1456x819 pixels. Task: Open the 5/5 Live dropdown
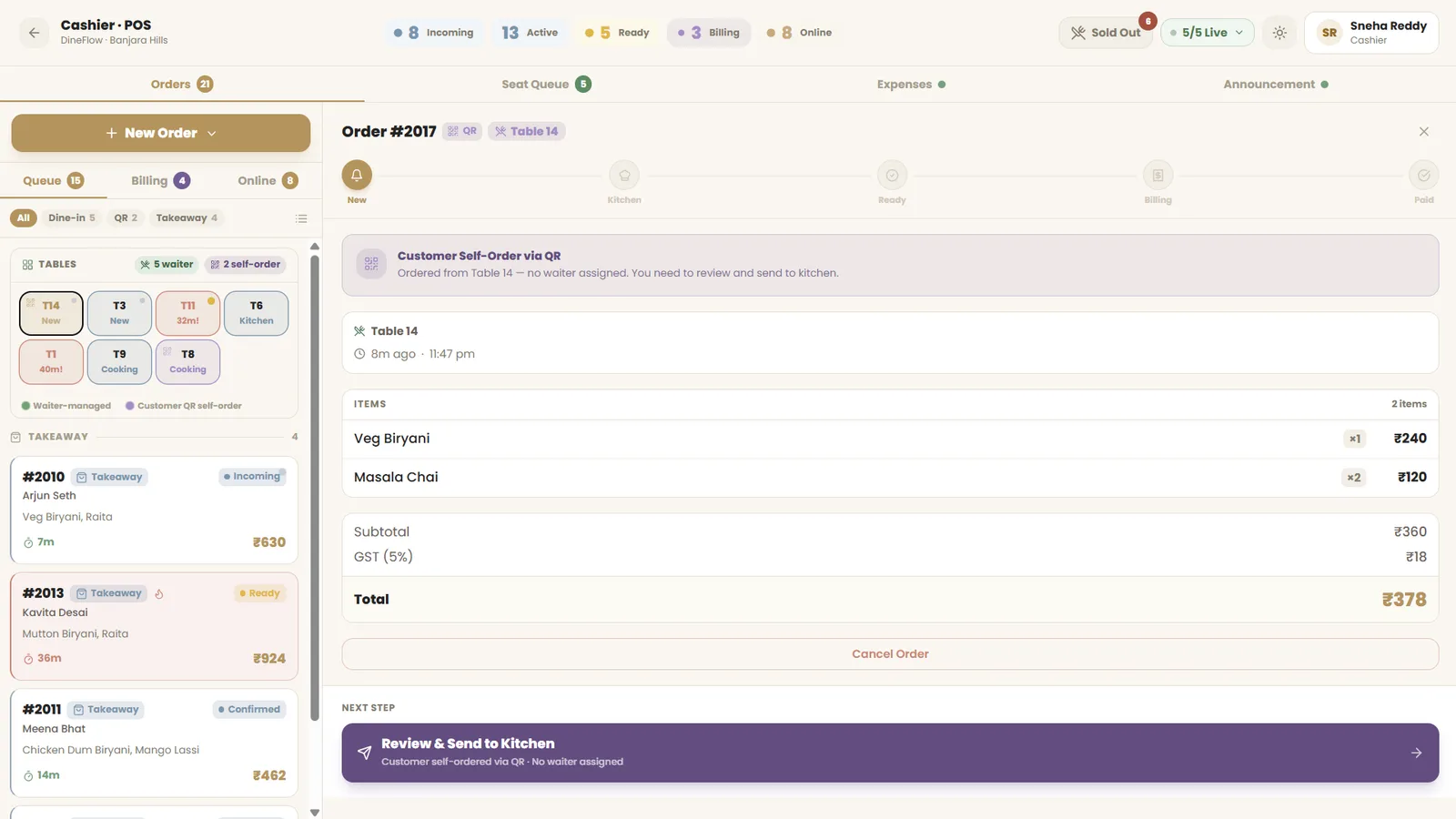(x=1207, y=33)
